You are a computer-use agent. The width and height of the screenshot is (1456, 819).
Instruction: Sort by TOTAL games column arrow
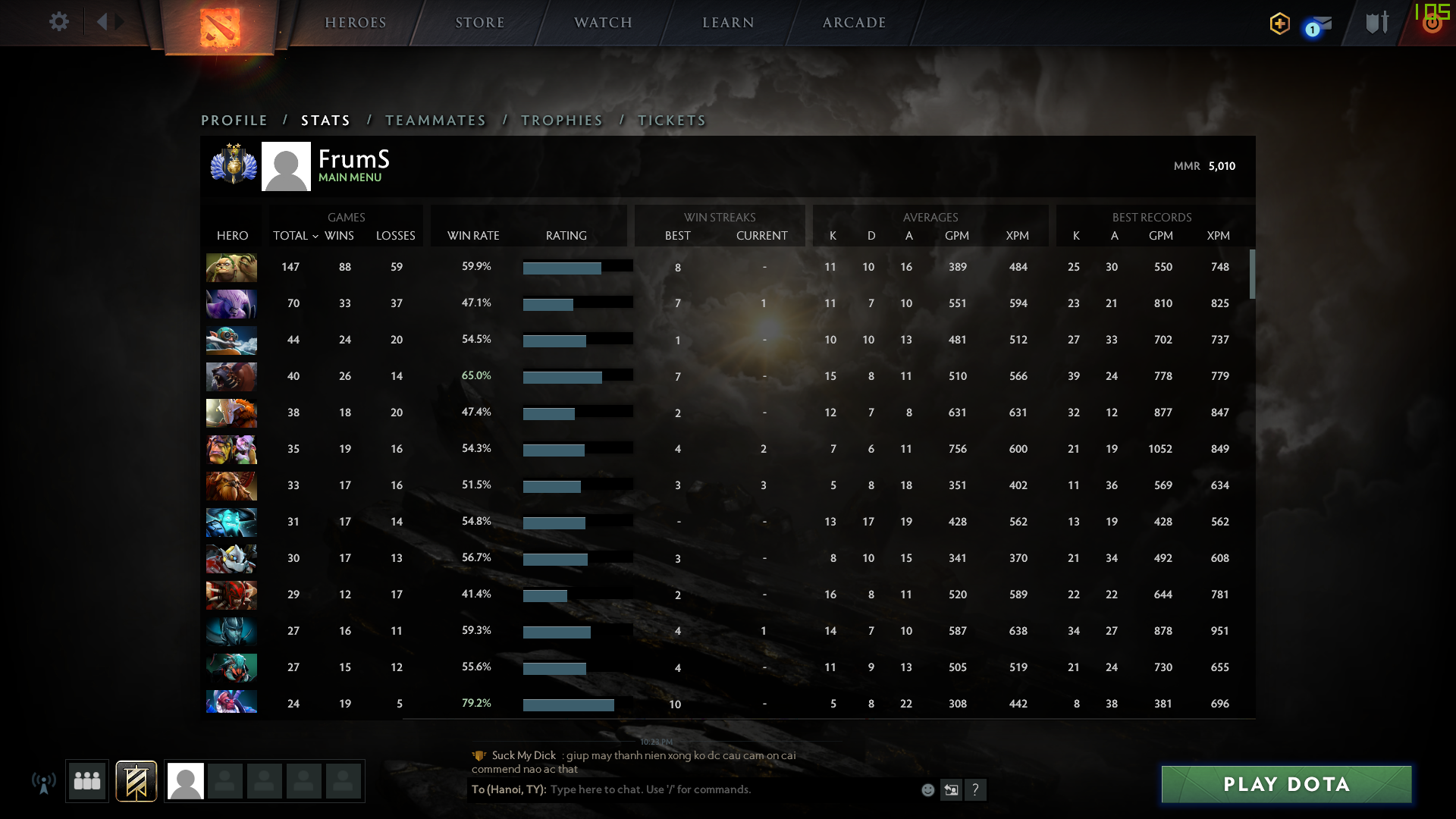click(315, 237)
